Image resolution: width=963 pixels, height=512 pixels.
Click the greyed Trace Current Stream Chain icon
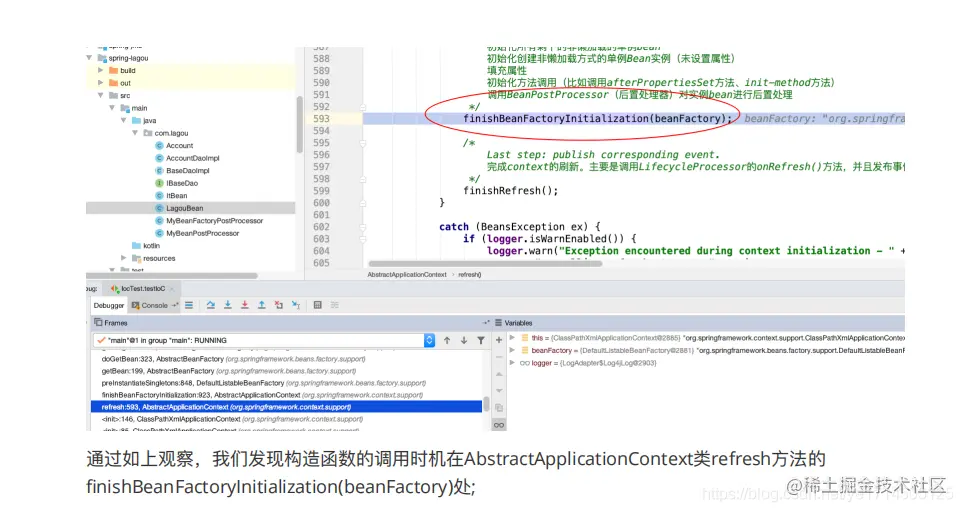coord(335,305)
